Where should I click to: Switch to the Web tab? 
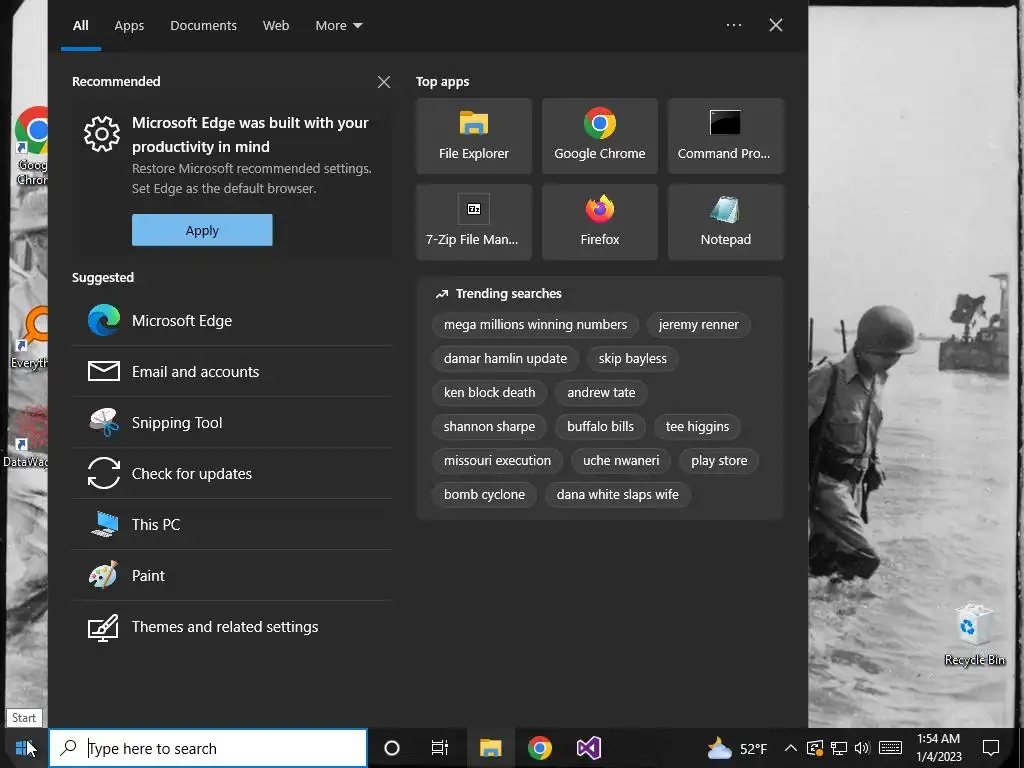click(276, 25)
